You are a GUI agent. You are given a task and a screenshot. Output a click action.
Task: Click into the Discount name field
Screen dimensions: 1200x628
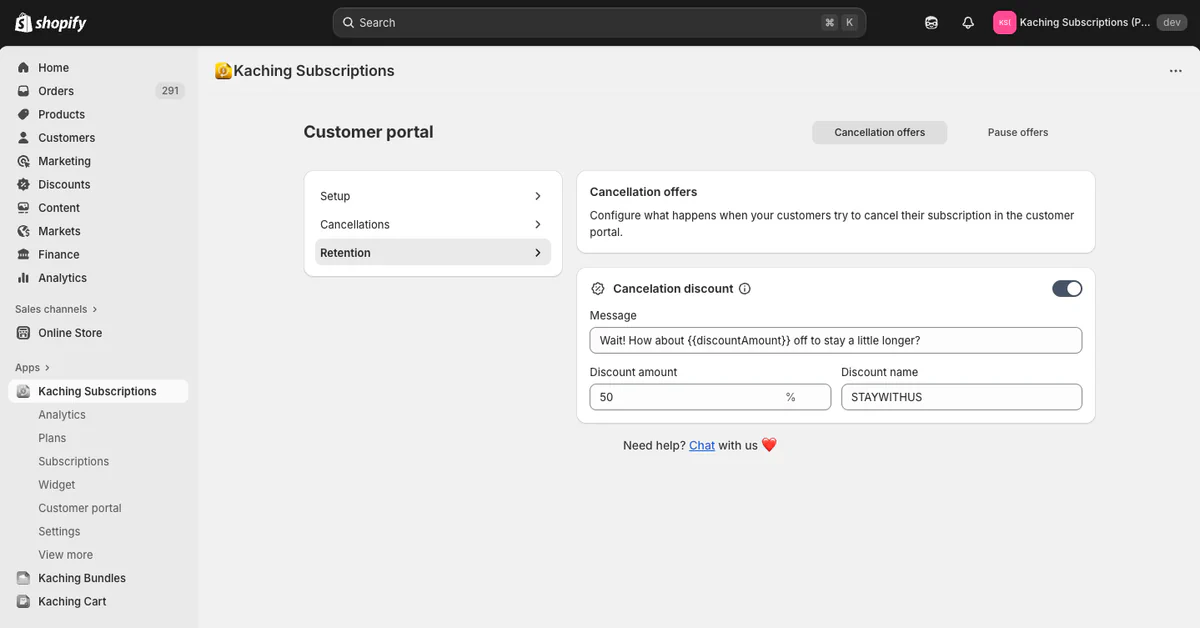click(961, 397)
